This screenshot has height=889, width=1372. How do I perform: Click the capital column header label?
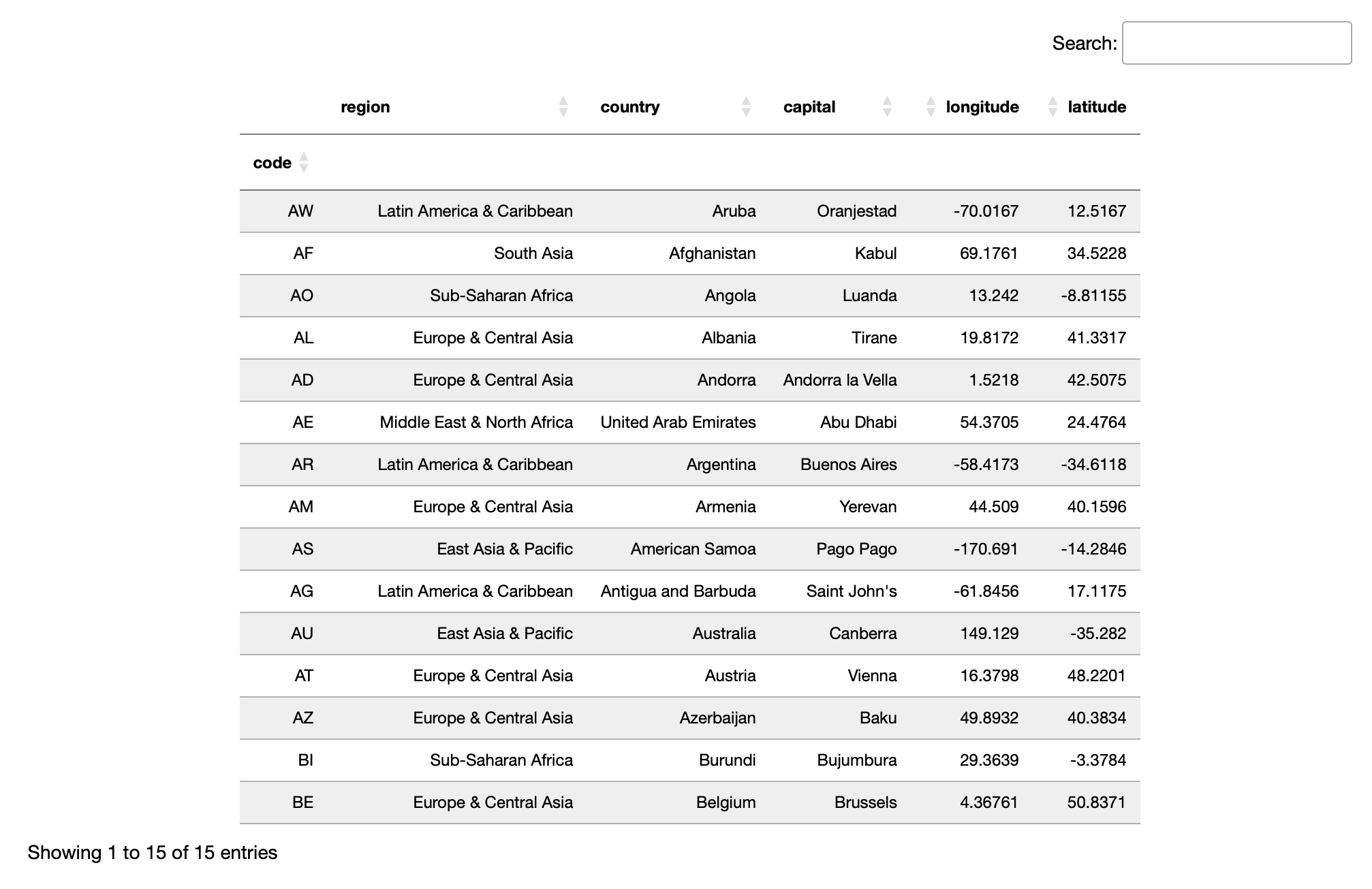coord(809,106)
